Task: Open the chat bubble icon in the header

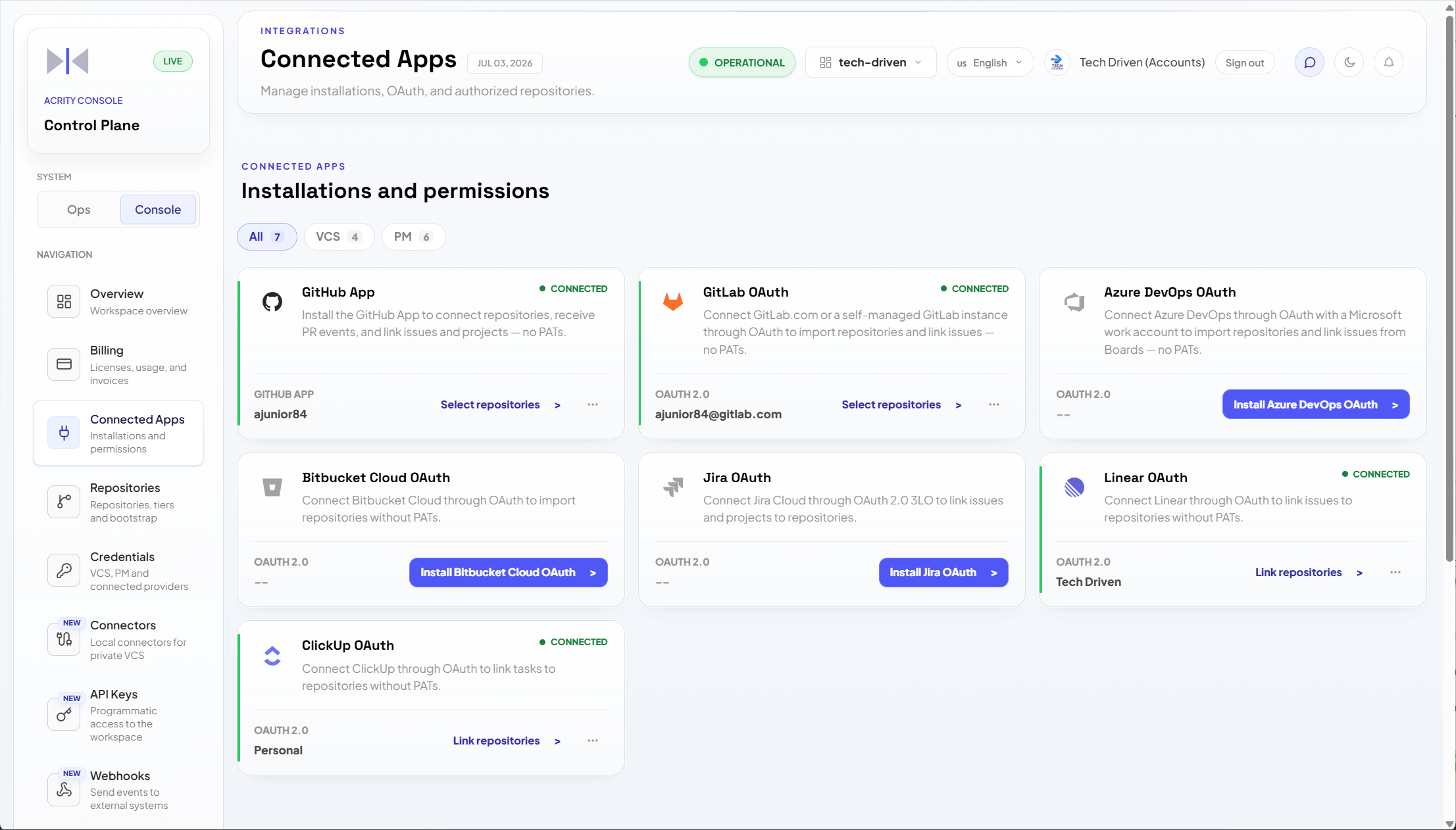Action: [x=1309, y=62]
